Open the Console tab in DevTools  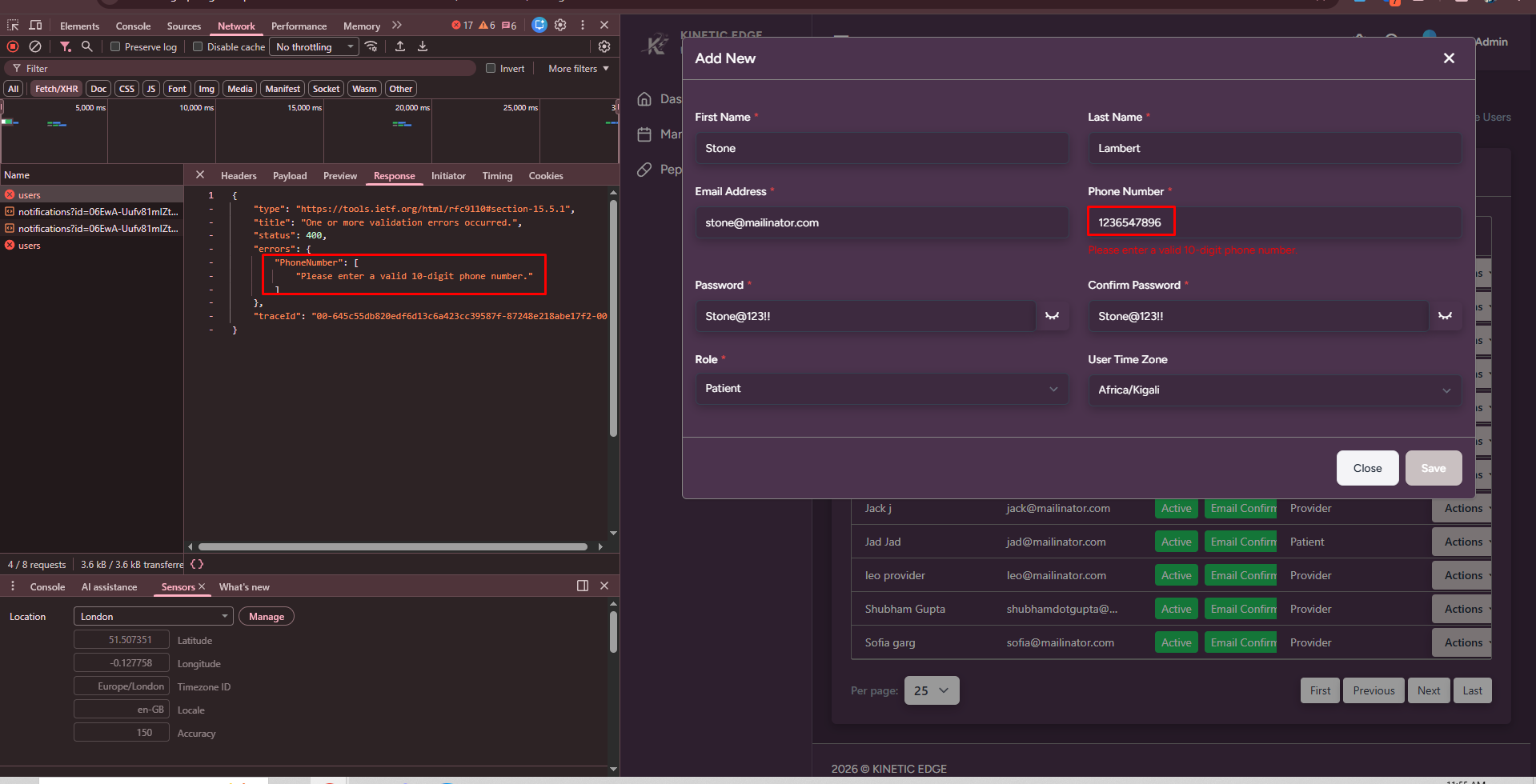pos(133,26)
